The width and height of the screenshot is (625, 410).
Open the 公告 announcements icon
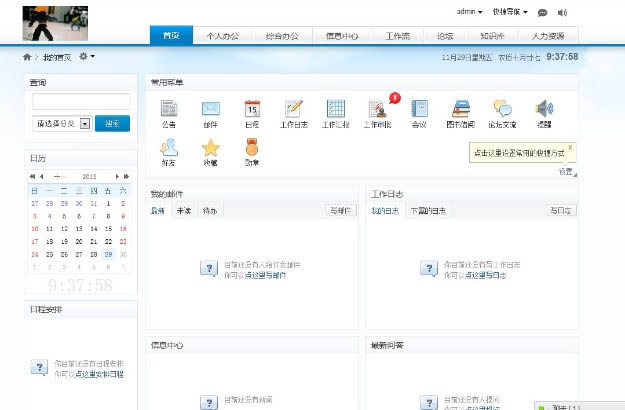(x=169, y=110)
